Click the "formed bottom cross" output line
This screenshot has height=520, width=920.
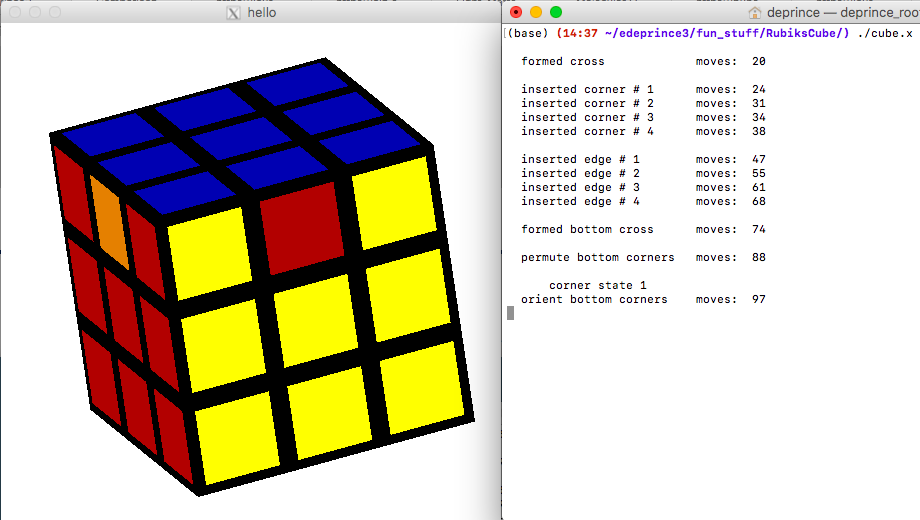pyautogui.click(x=587, y=229)
